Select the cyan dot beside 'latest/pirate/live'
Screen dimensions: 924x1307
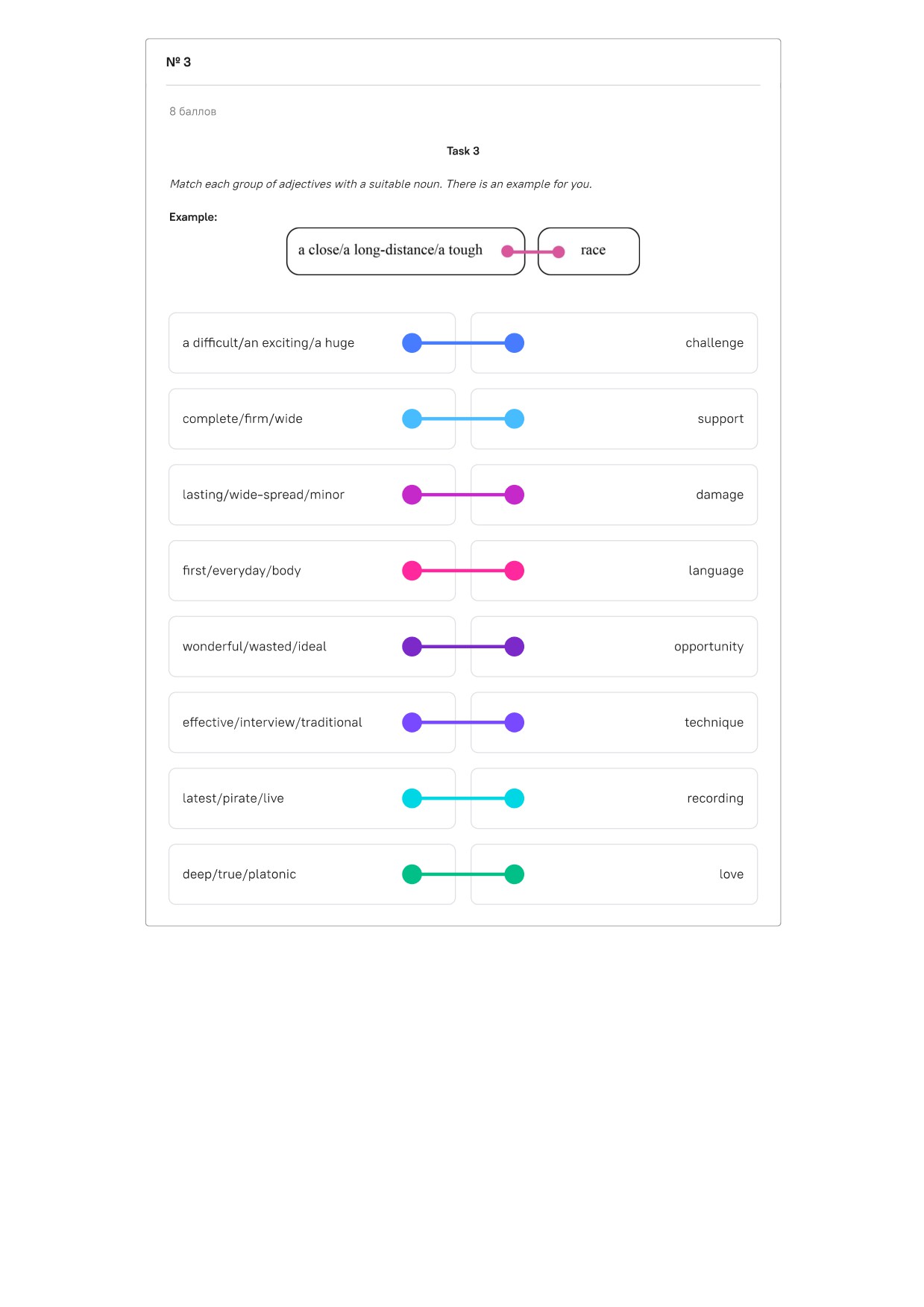(x=412, y=798)
